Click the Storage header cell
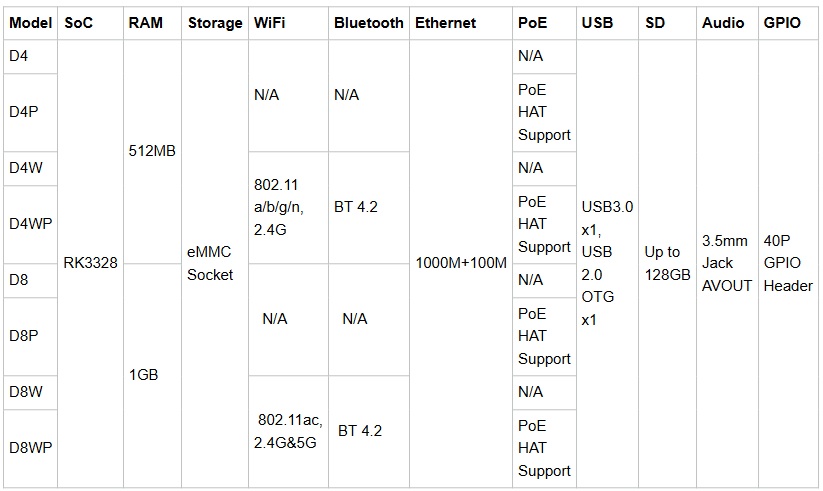Viewport: 823px width, 491px height. click(x=215, y=22)
